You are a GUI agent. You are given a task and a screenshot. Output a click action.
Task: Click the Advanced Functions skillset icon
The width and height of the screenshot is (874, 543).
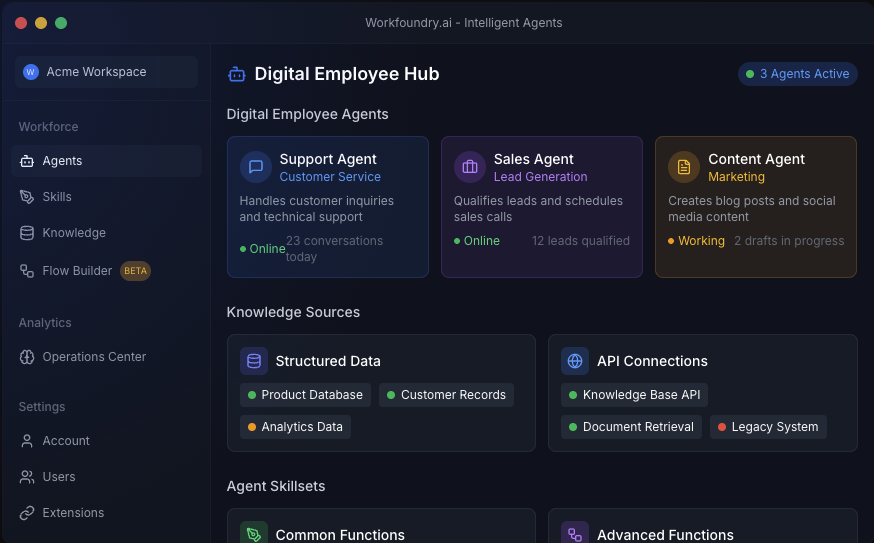(575, 534)
